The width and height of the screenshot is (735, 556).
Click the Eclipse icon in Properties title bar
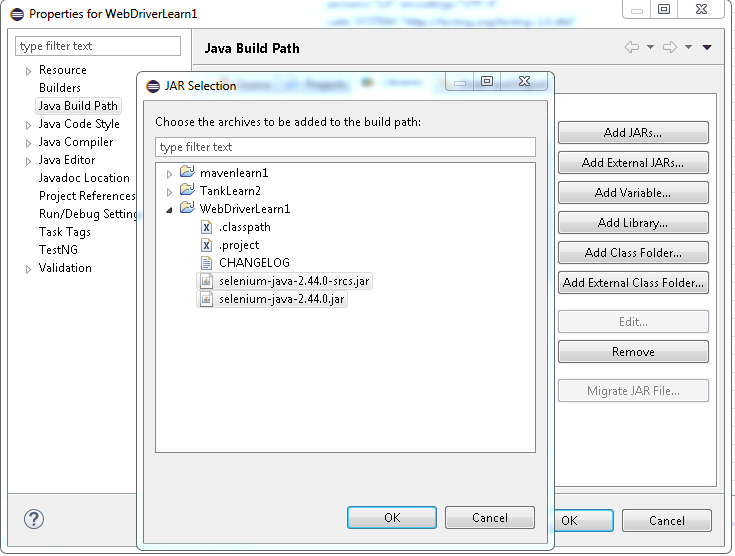coord(17,14)
